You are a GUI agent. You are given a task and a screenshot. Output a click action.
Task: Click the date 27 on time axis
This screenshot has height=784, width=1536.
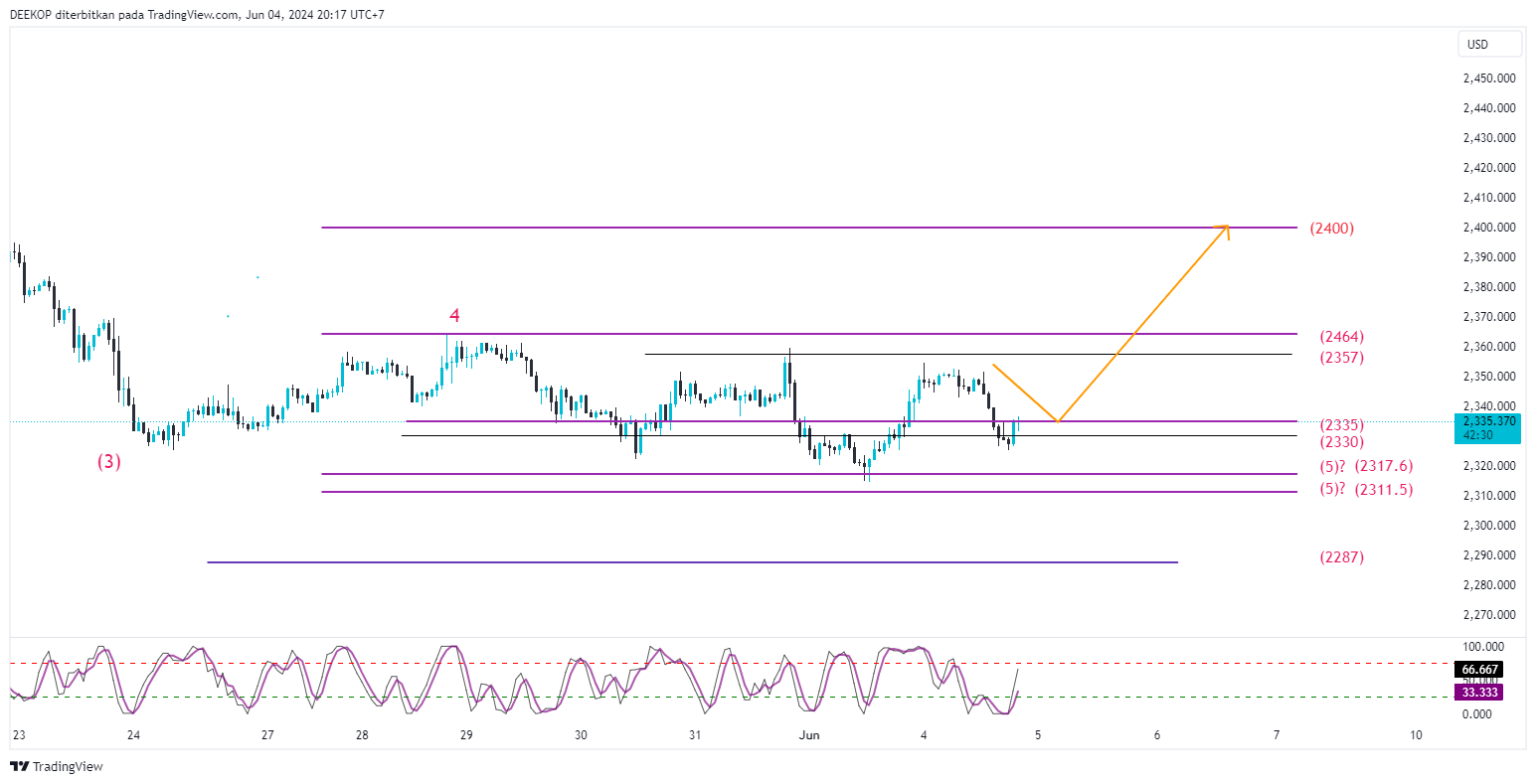[x=267, y=735]
